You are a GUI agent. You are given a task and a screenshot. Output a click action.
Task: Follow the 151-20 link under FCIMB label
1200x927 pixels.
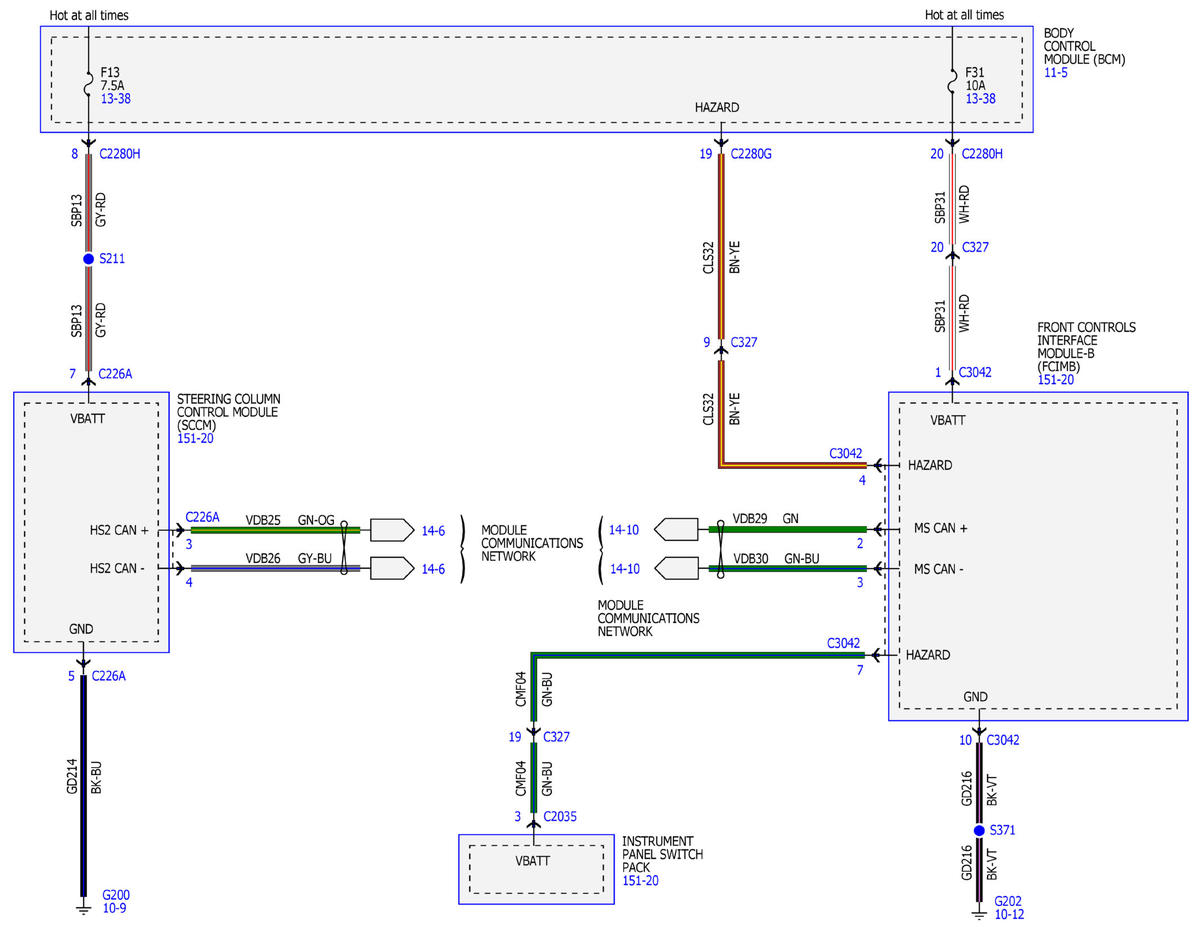[1057, 380]
